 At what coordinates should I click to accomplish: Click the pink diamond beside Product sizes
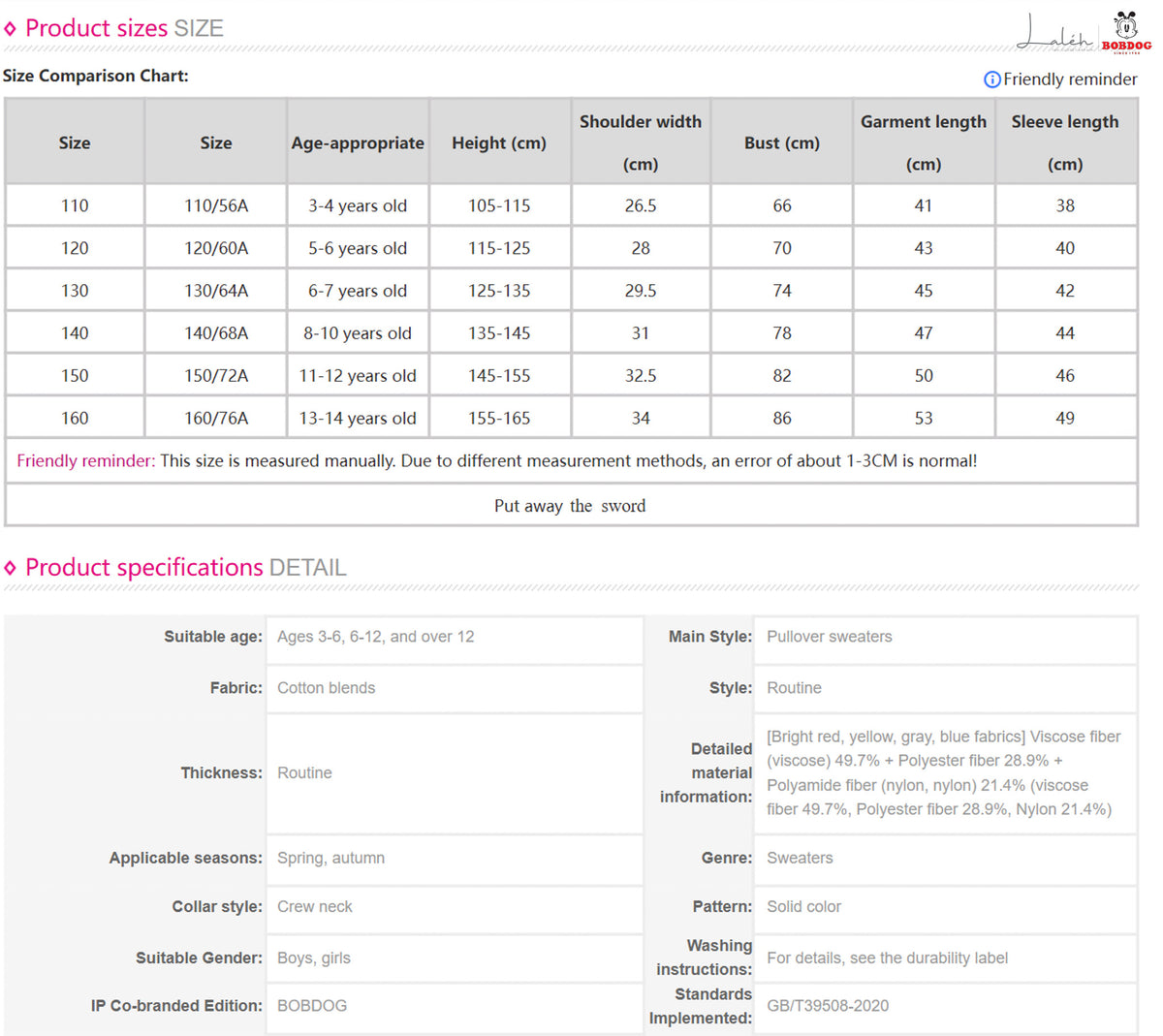point(11,29)
